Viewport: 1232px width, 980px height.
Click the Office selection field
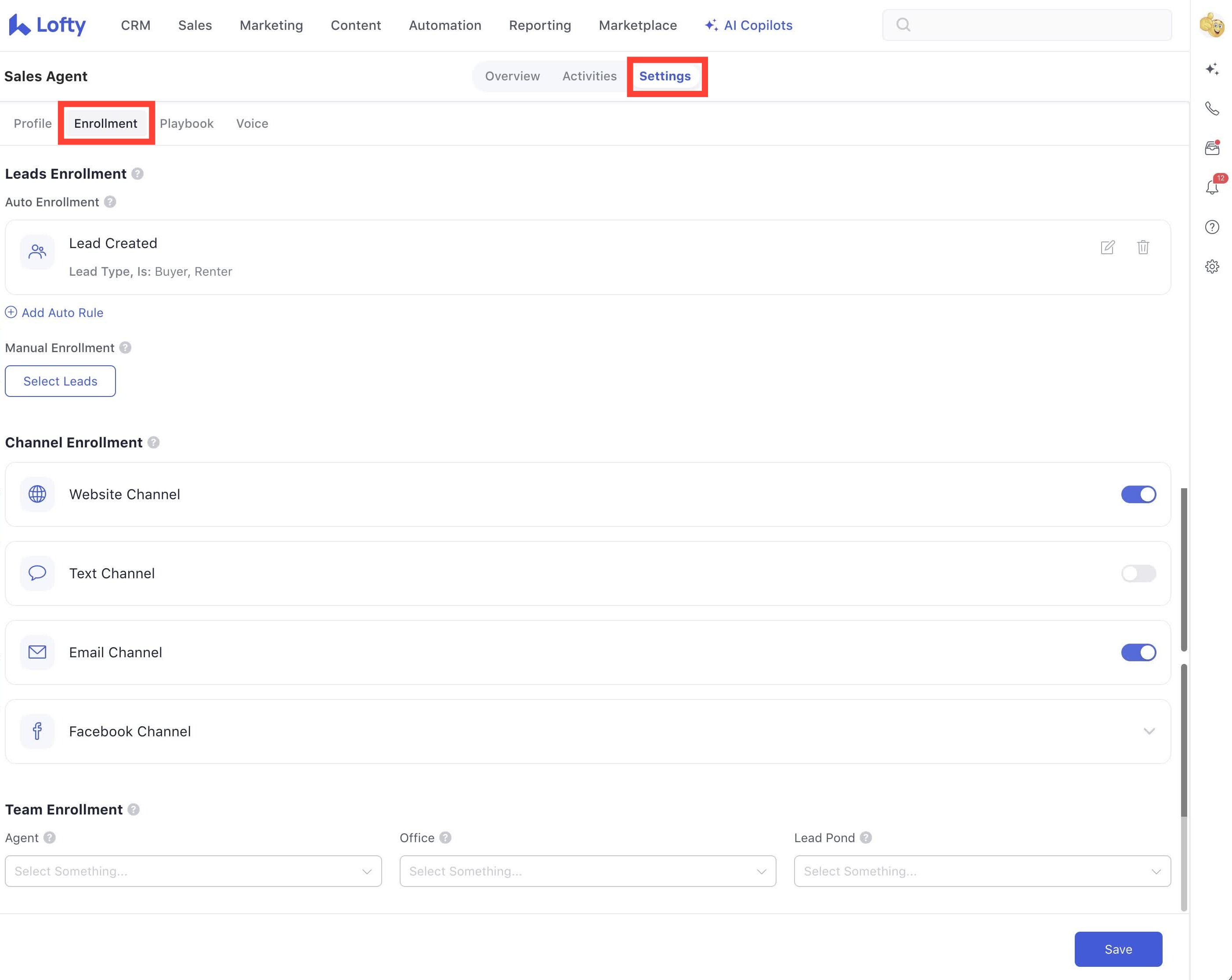coord(587,871)
